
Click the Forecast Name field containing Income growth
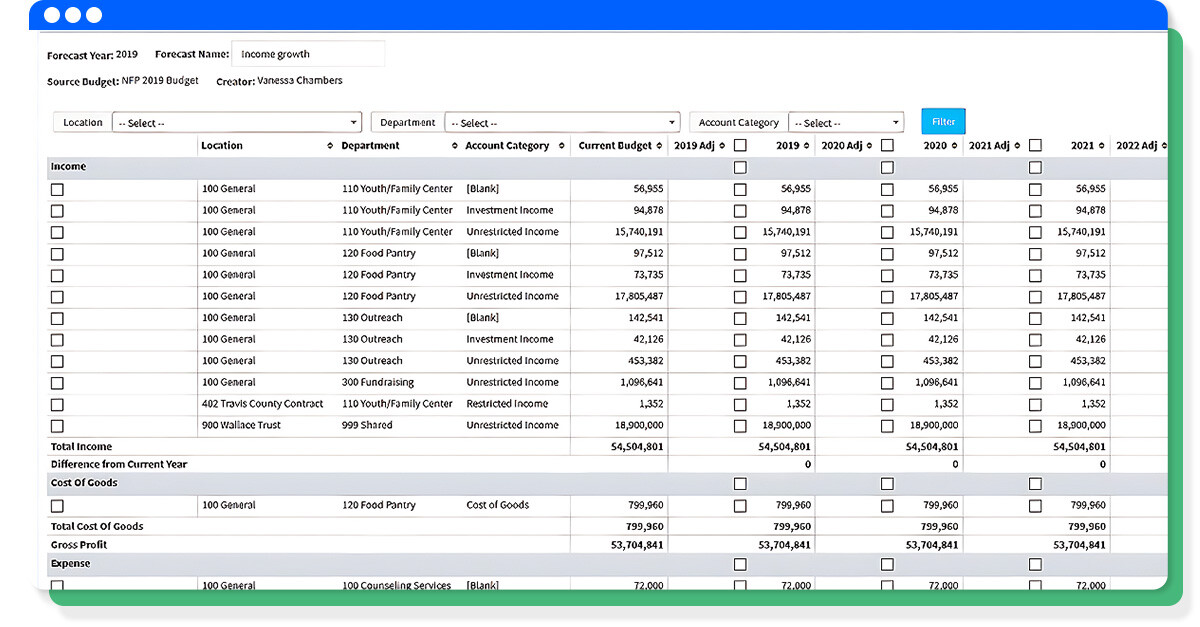click(x=308, y=54)
